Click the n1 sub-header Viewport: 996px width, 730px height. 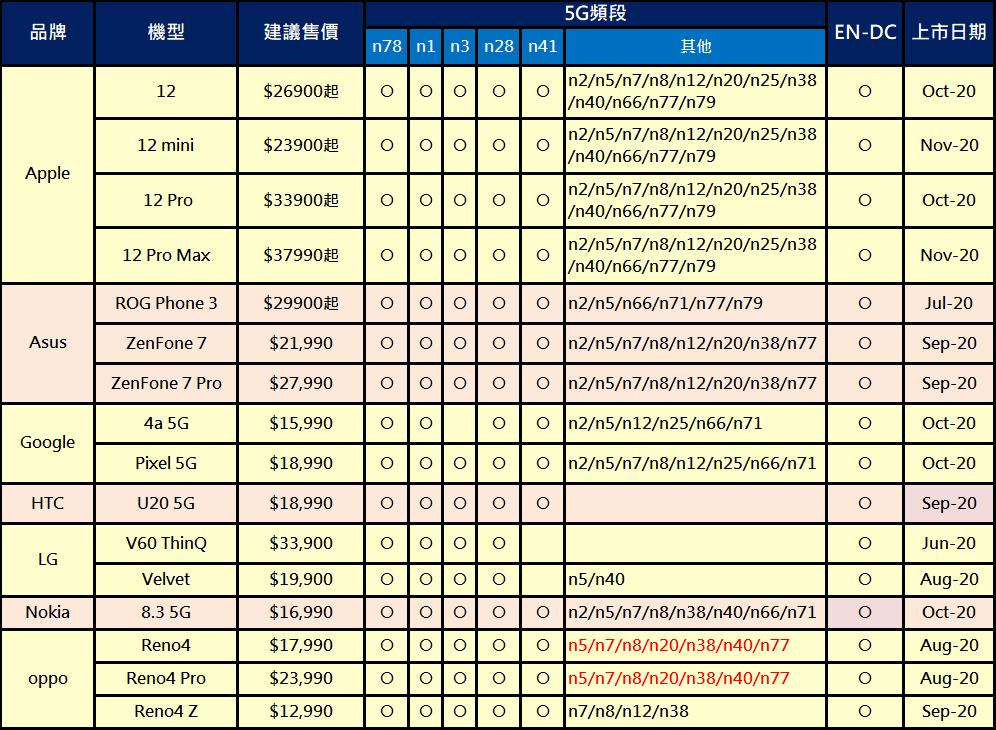(426, 47)
